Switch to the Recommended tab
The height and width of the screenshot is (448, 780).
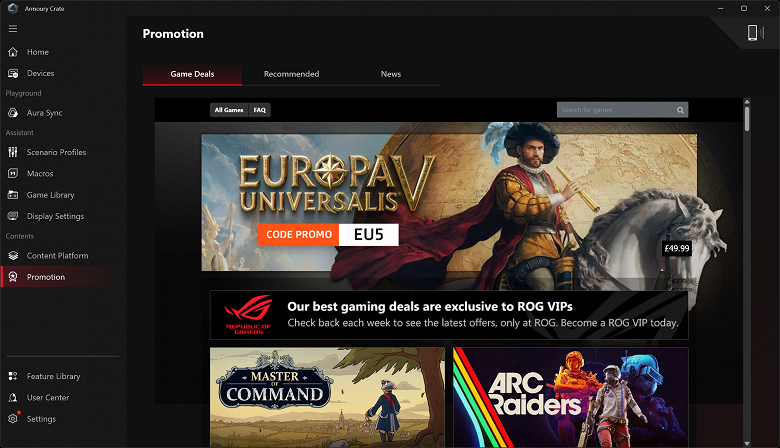pos(292,74)
